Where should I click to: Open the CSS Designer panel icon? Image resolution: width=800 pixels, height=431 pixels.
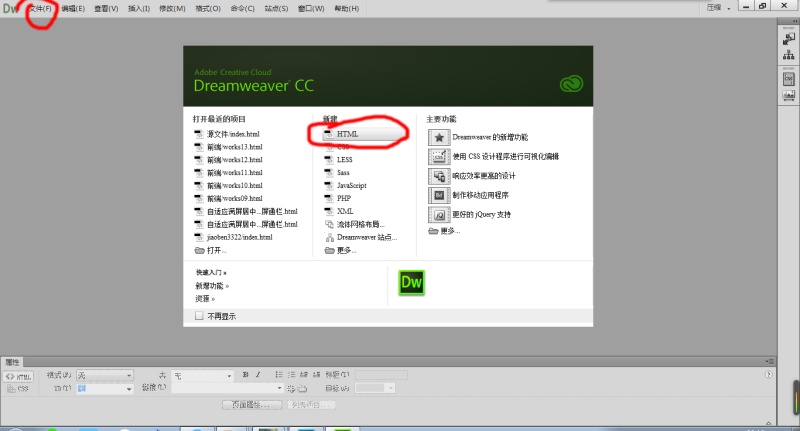(789, 79)
